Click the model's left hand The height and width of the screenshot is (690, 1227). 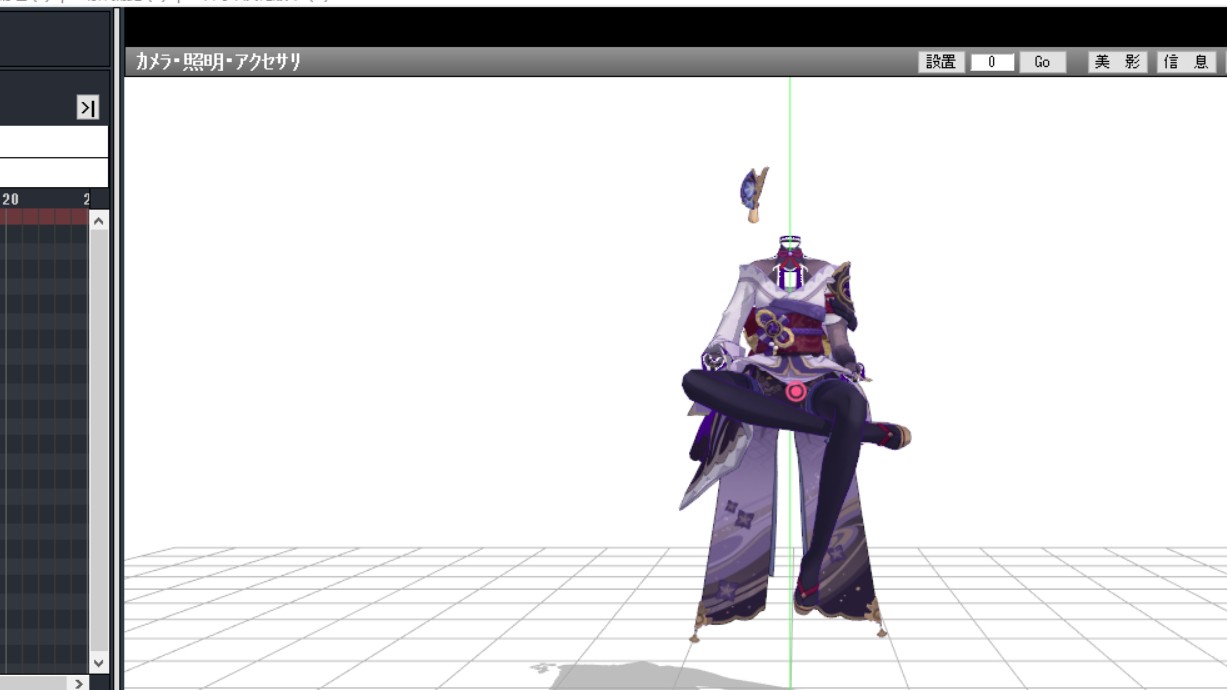[x=716, y=358]
